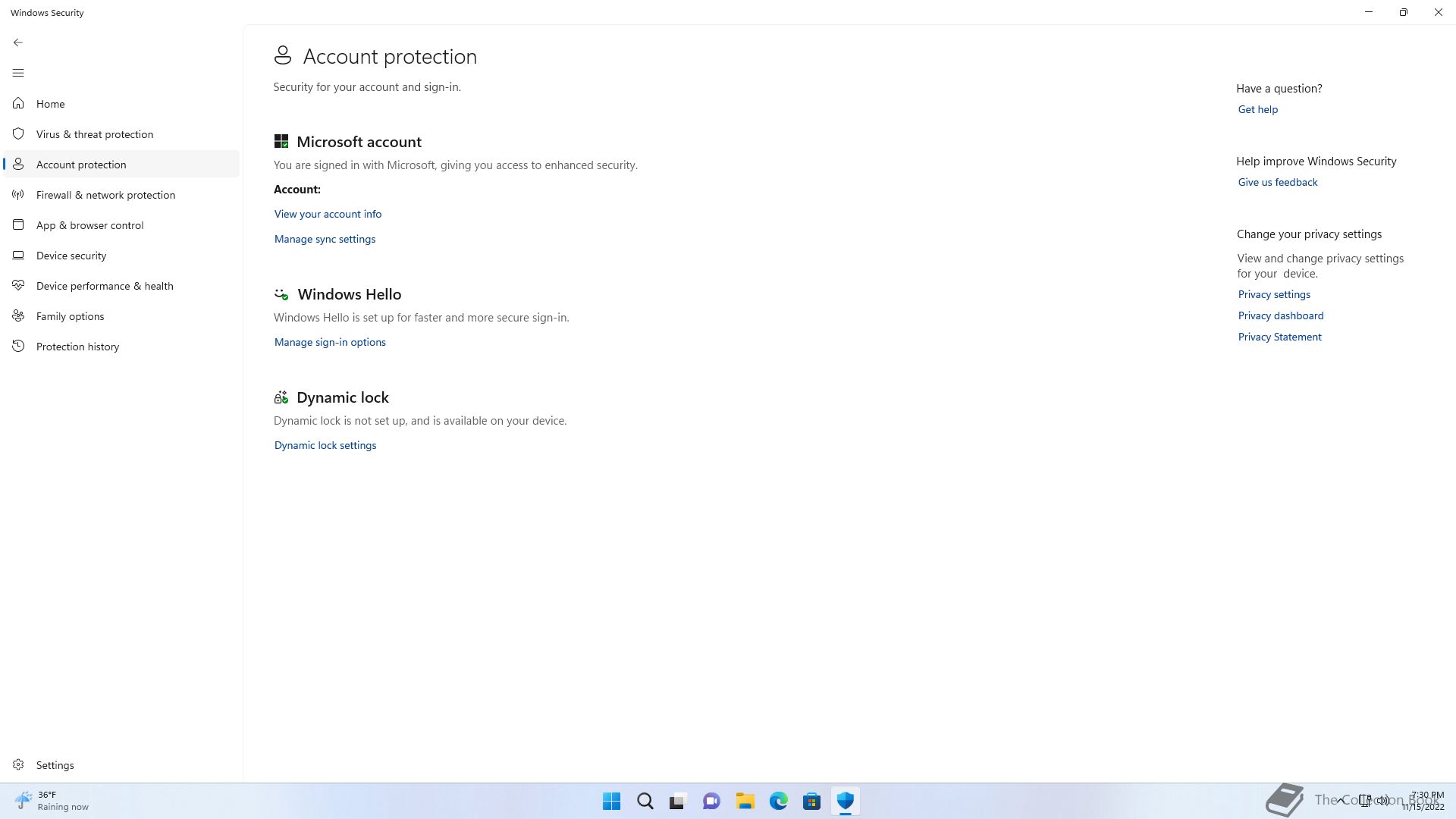Screen dimensions: 1456x819
Task: Open Microsoft Store from taskbar
Action: [811, 801]
